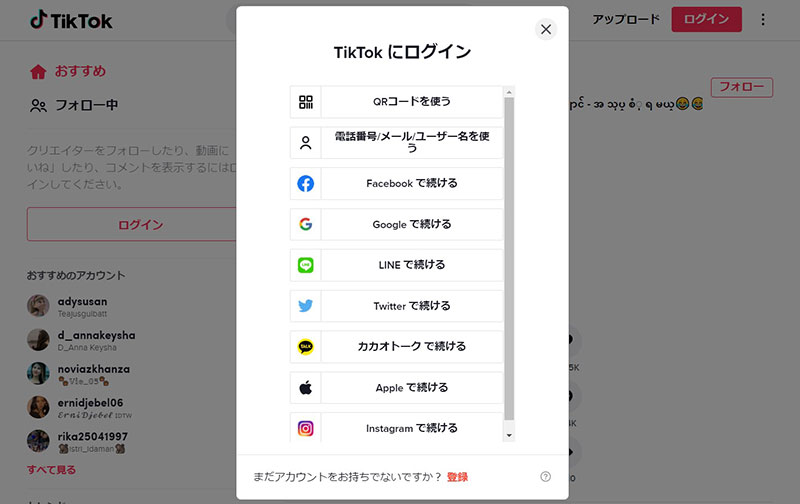Screen dimensions: 800x504
Task: Open d_annakeysha avatar thumbnail
Action: [x=38, y=339]
